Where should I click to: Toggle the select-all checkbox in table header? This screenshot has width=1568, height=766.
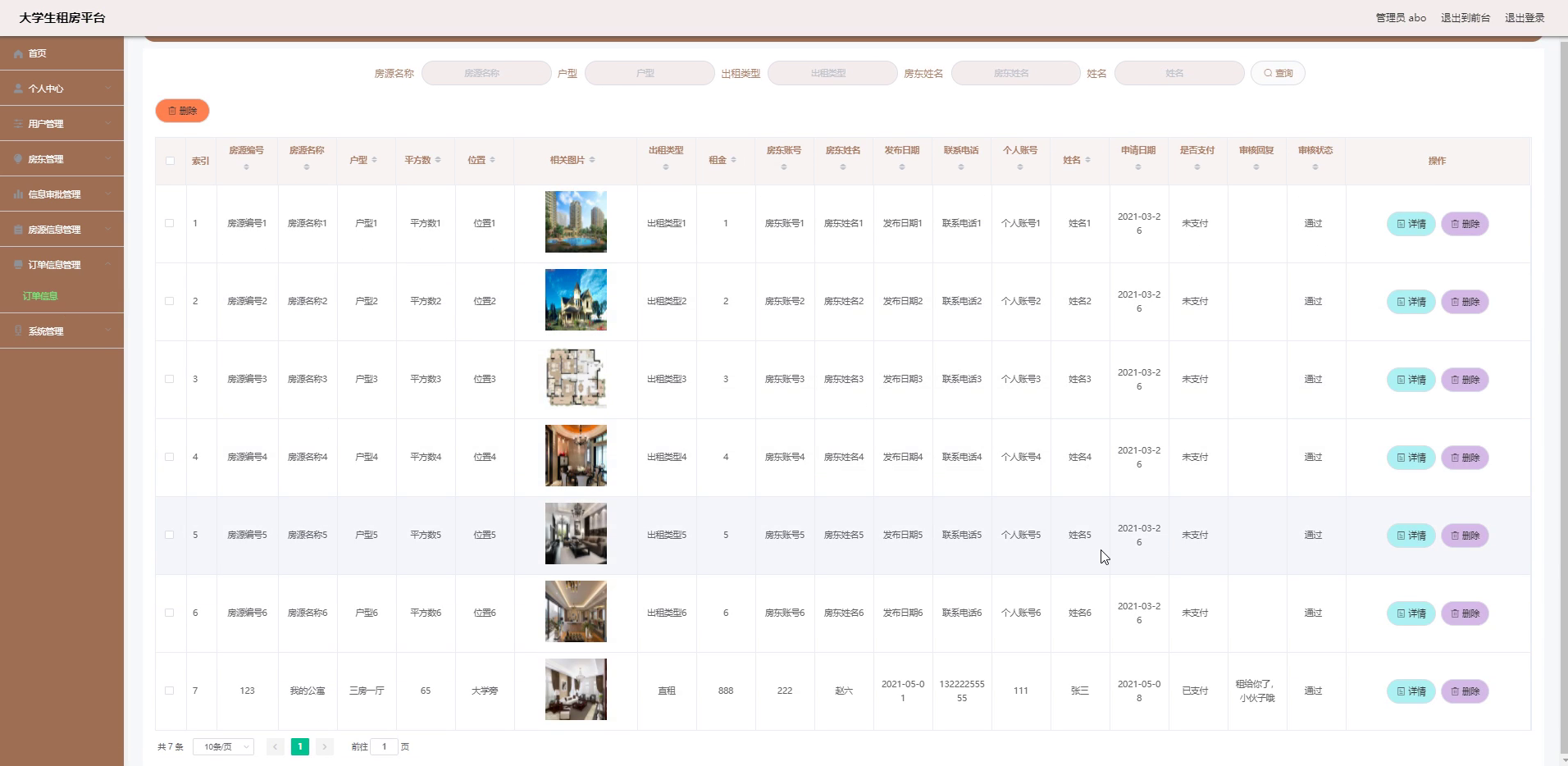170,161
